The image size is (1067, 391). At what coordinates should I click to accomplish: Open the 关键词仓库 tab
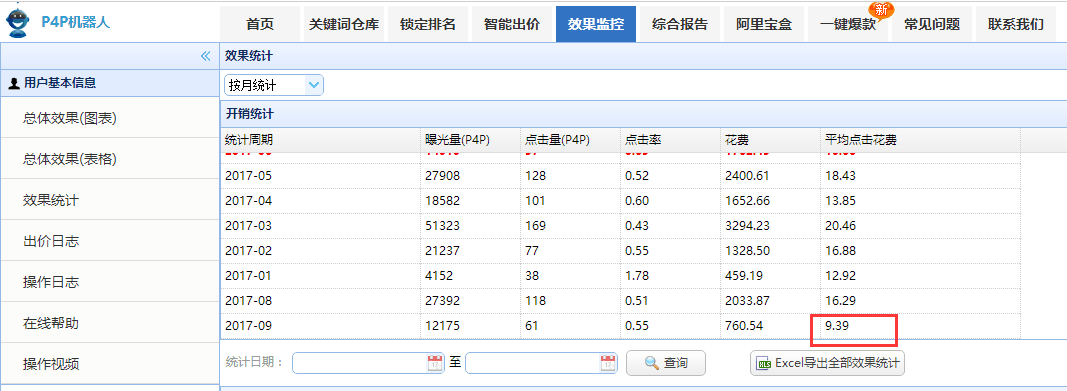tap(344, 24)
